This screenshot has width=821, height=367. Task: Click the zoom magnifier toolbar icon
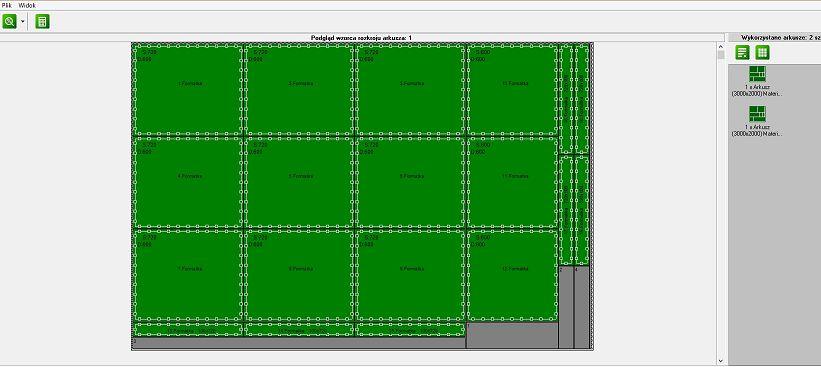pos(9,21)
